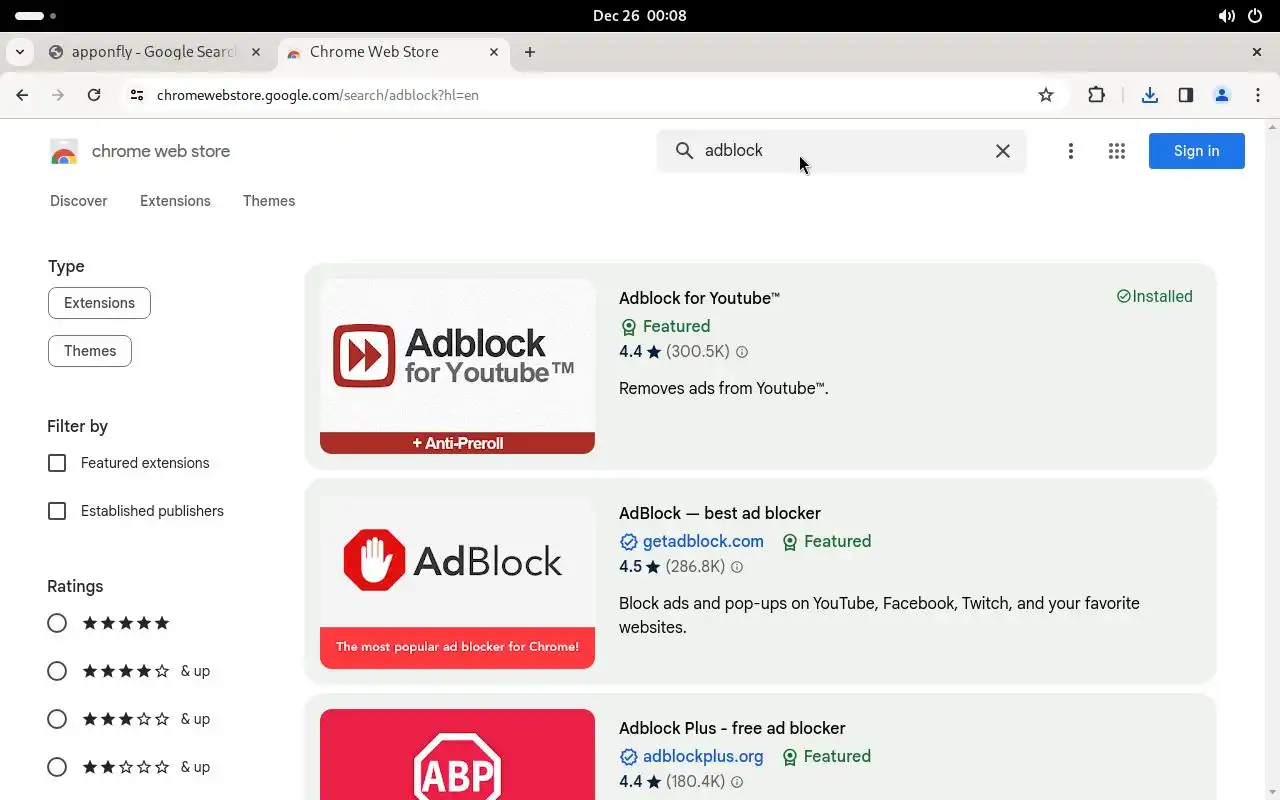Open the store's more options dots
Image resolution: width=1280 pixels, height=800 pixels.
[1071, 151]
